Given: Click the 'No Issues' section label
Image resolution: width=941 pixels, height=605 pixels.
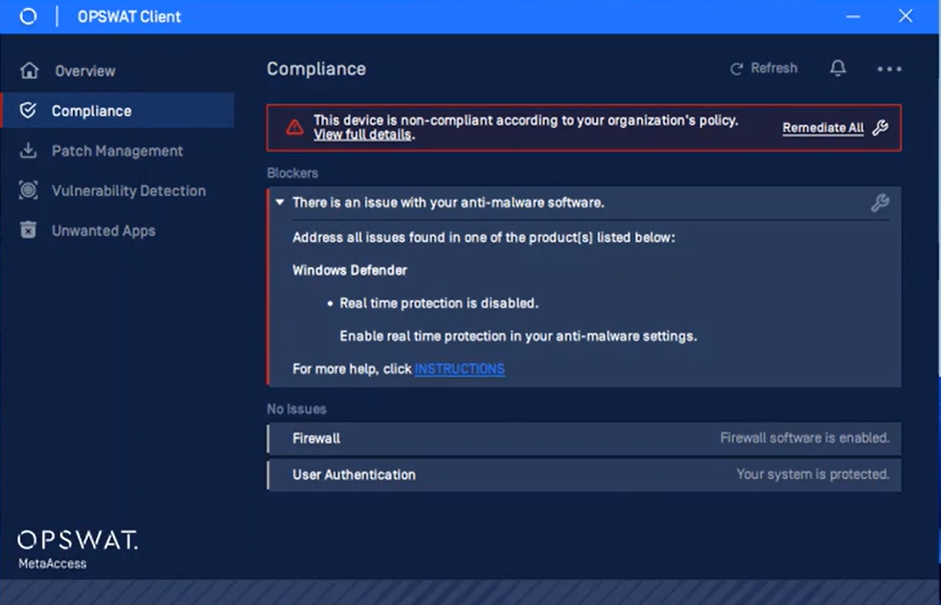Looking at the screenshot, I should [296, 409].
